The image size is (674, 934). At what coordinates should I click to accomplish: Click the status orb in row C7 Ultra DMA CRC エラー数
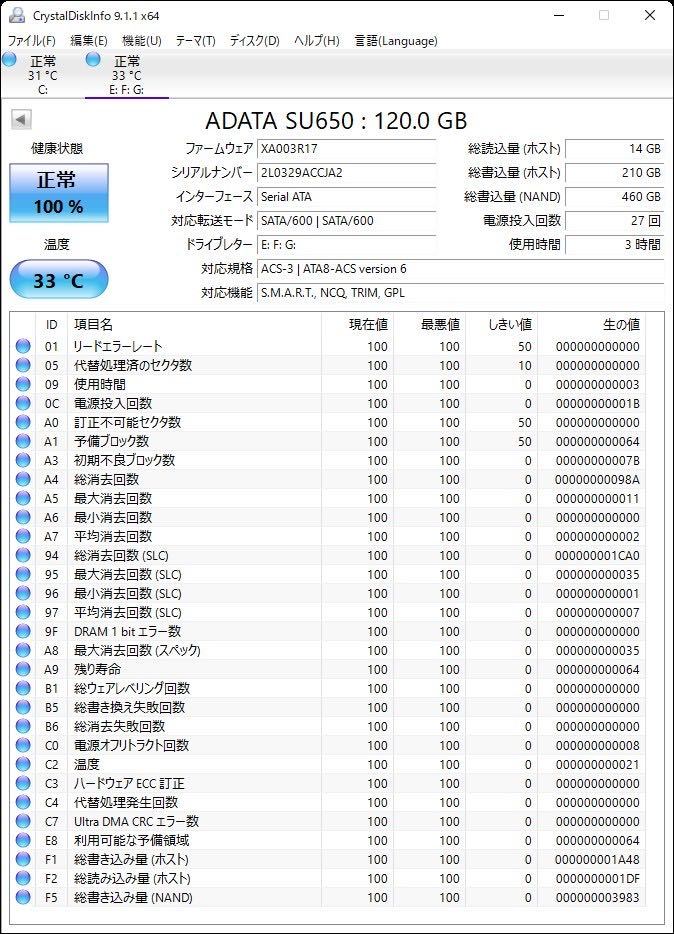23,821
